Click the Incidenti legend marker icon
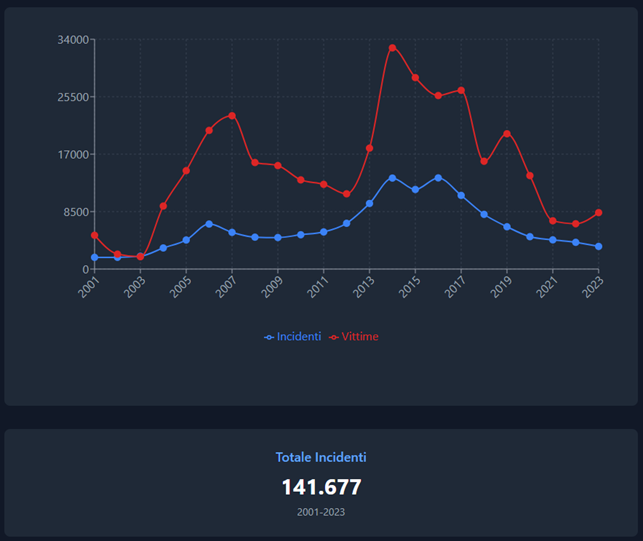This screenshot has height=541, width=643. (269, 337)
